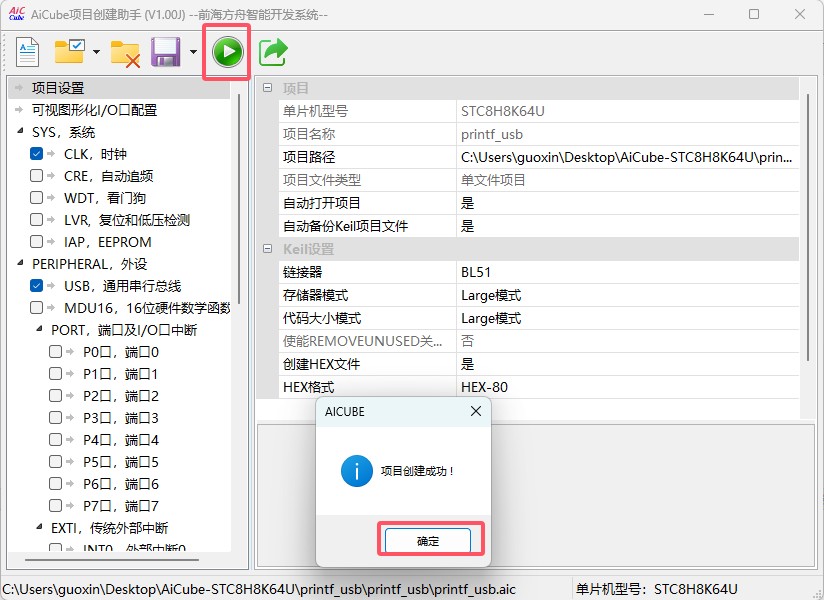Click the 存储器模式 value Large模式
The height and width of the screenshot is (600, 824).
point(627,295)
